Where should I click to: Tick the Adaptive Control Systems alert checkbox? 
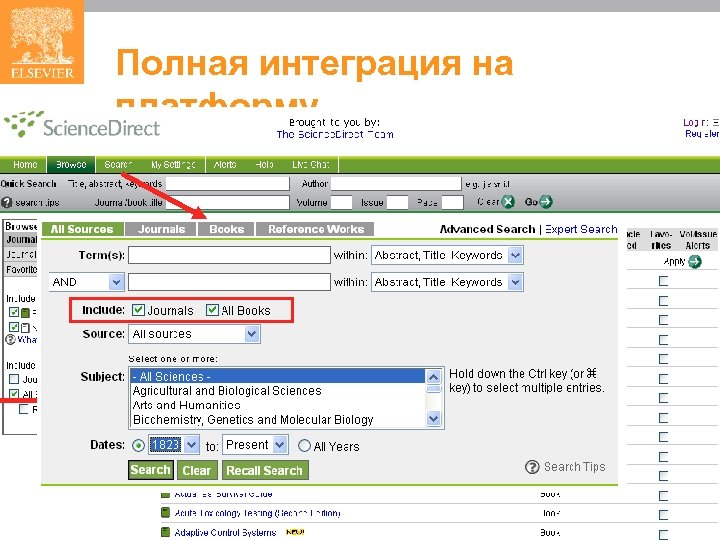(x=663, y=534)
